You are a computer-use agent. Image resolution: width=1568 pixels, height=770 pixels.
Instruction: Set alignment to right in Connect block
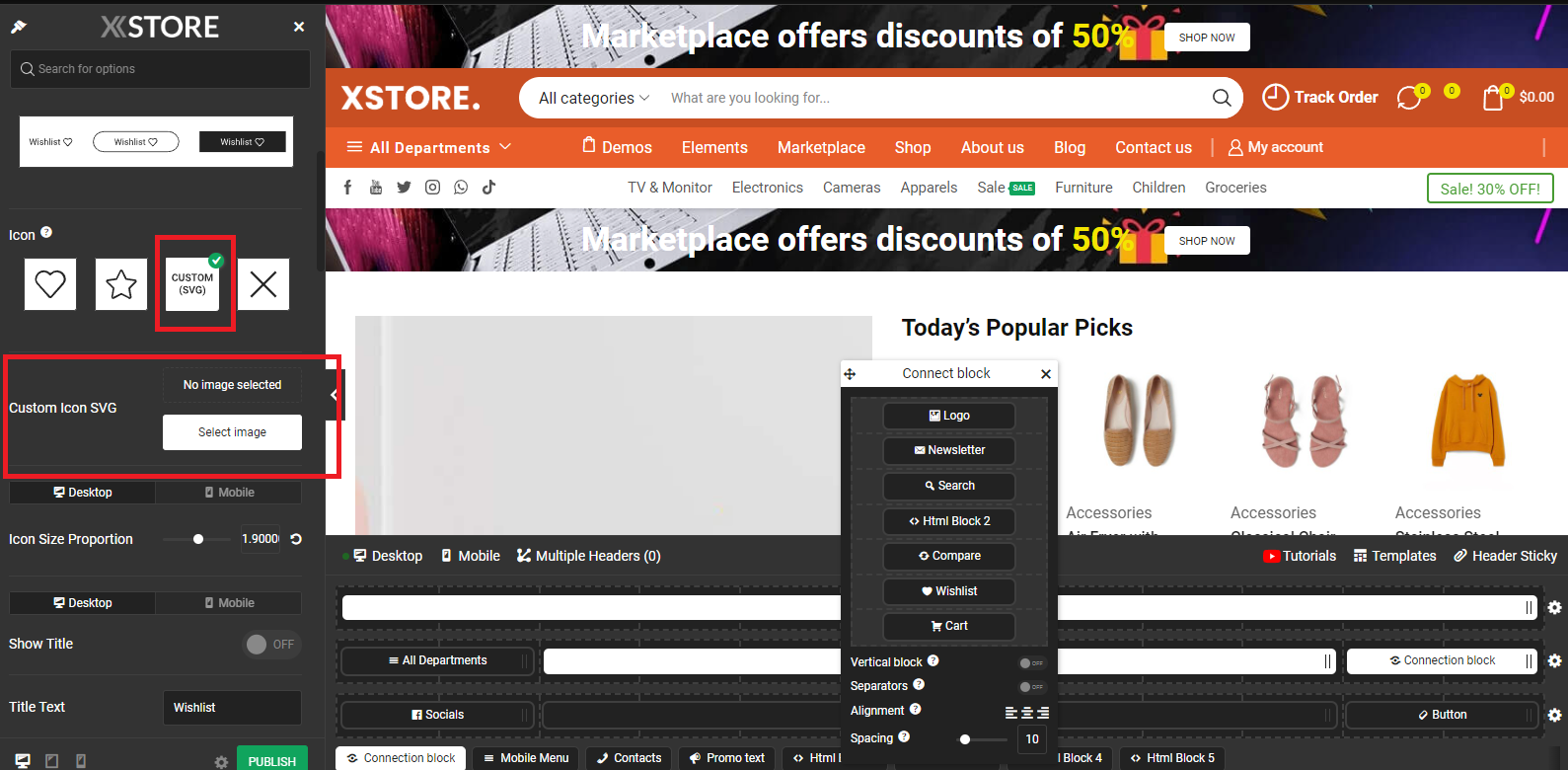(x=1043, y=712)
